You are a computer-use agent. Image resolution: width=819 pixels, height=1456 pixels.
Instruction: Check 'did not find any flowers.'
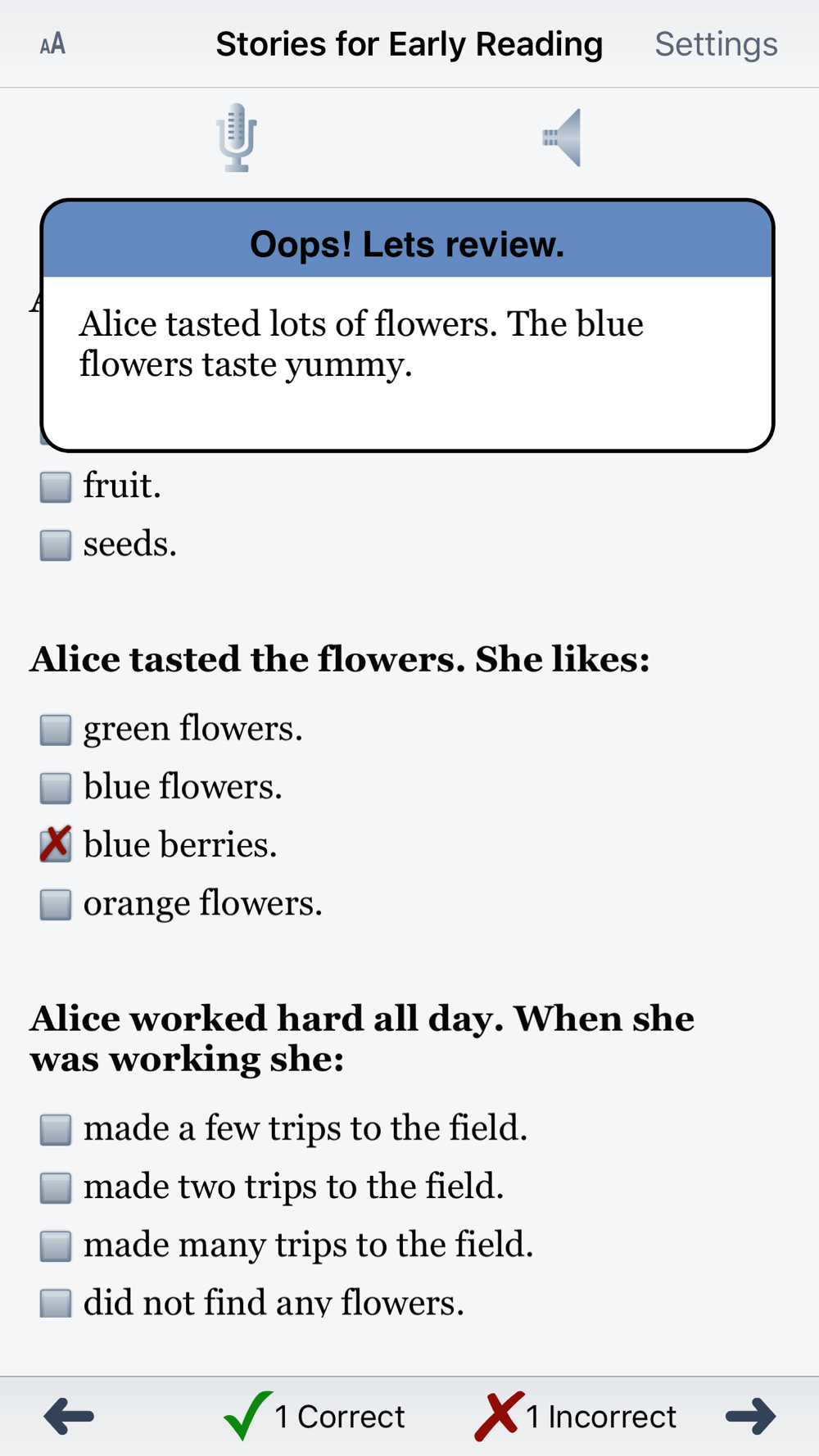tap(56, 1302)
